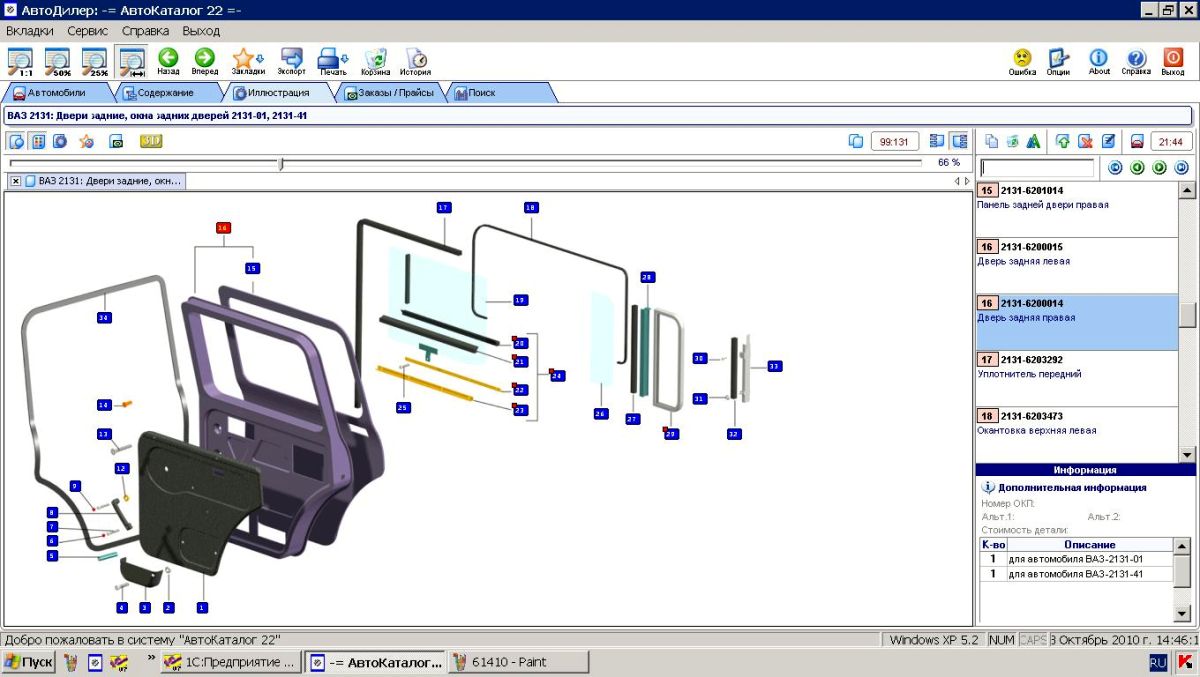The width and height of the screenshot is (1200, 677).
Task: Click the recycle export icon in parts toolbar
Action: pos(1013,141)
